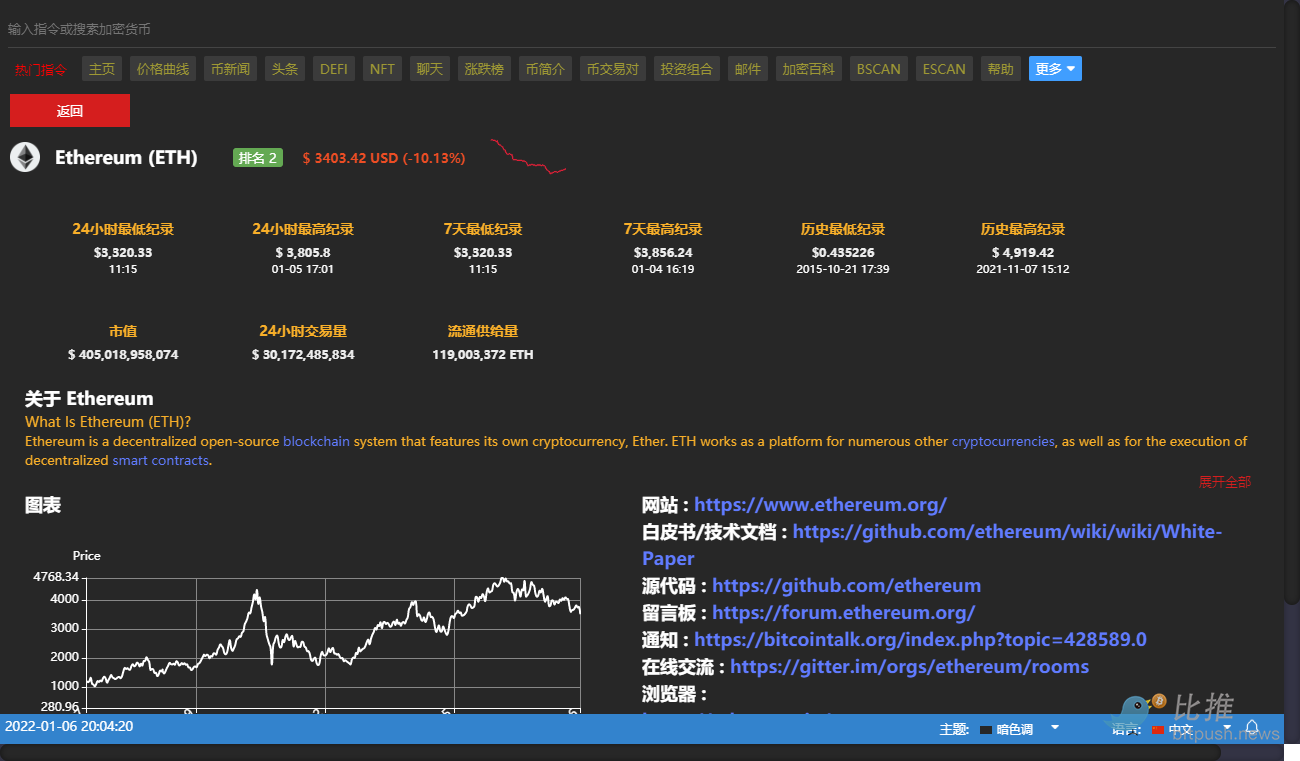The height and width of the screenshot is (761, 1300).
Task: Click the Ethereum price history chart
Action: click(x=333, y=645)
